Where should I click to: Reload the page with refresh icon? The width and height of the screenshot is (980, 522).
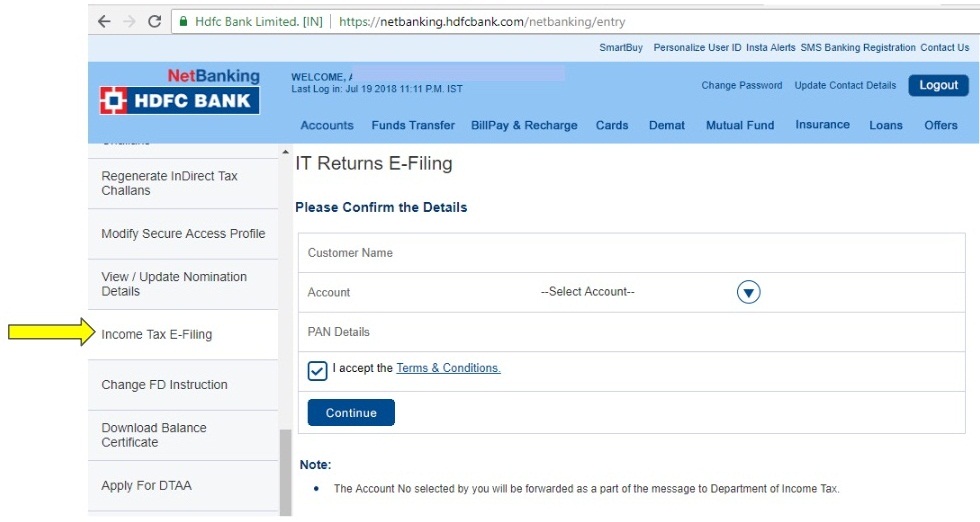154,21
